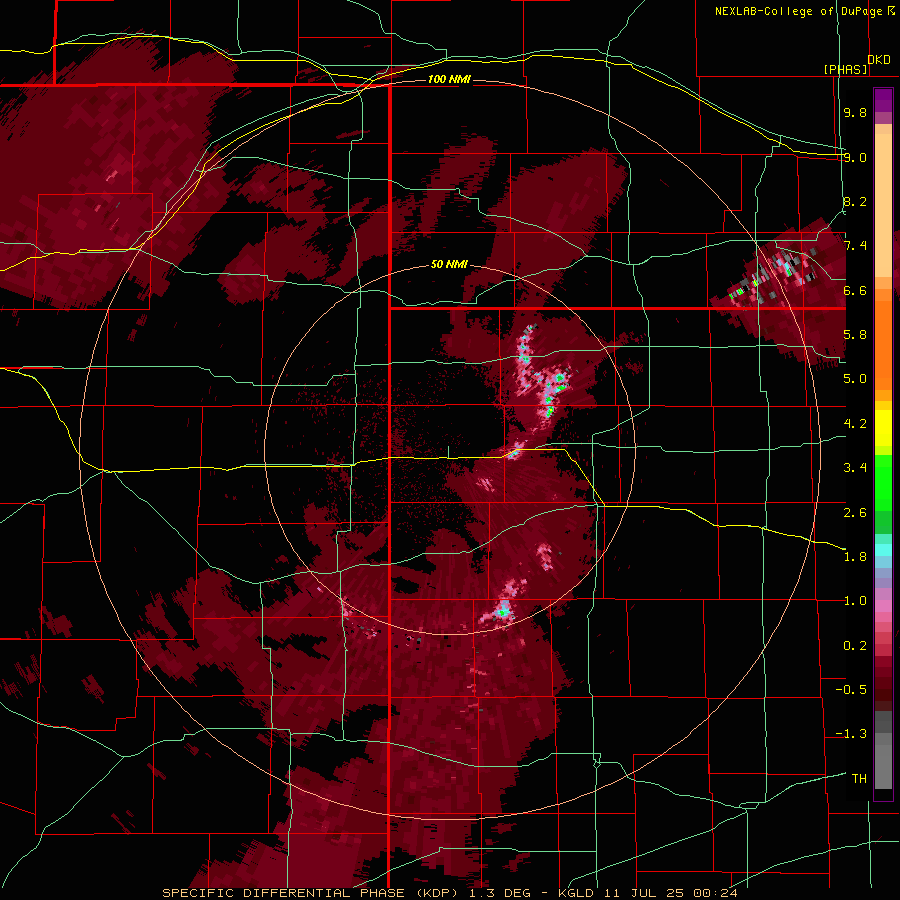Click the bright green segment of the color bar
This screenshot has height=900, width=900.
pyautogui.click(x=883, y=483)
